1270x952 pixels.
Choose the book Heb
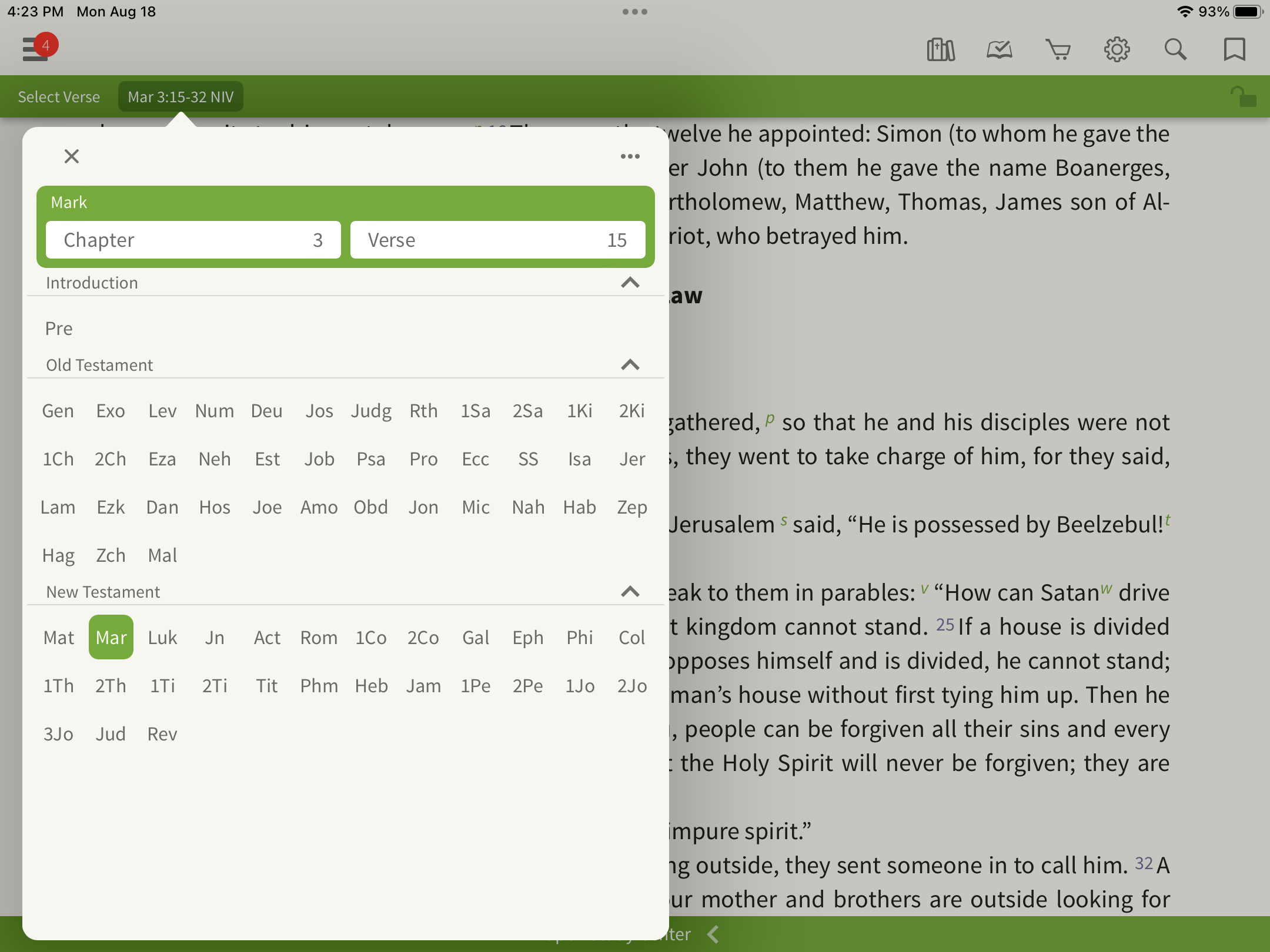(x=371, y=686)
